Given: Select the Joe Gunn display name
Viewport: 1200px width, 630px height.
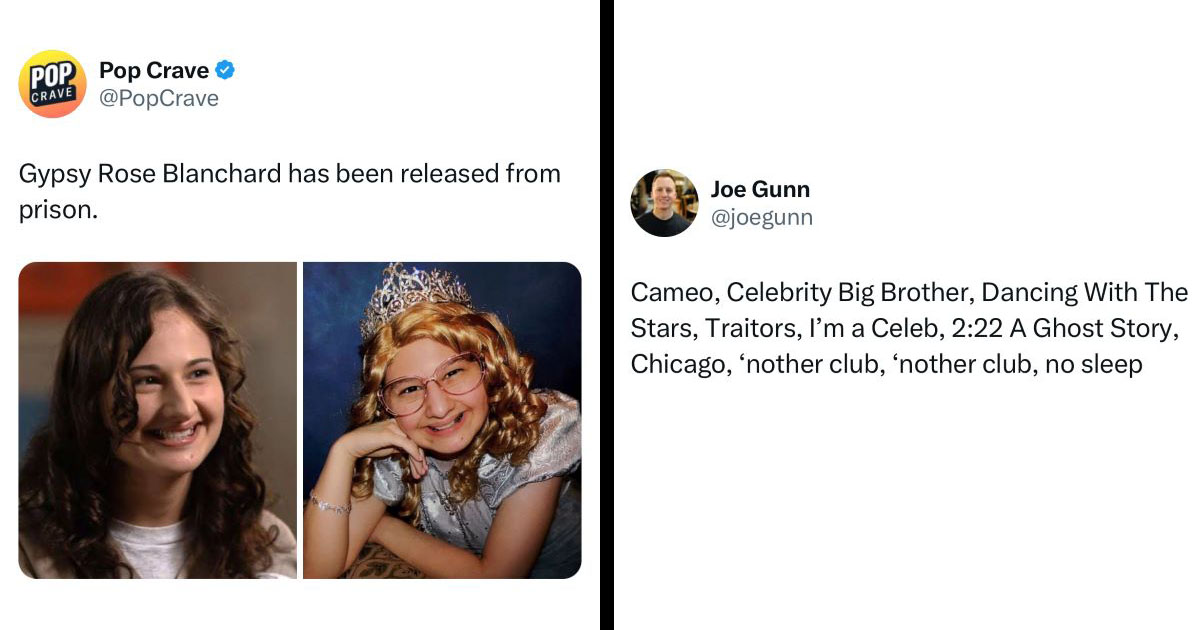Looking at the screenshot, I should coord(760,189).
